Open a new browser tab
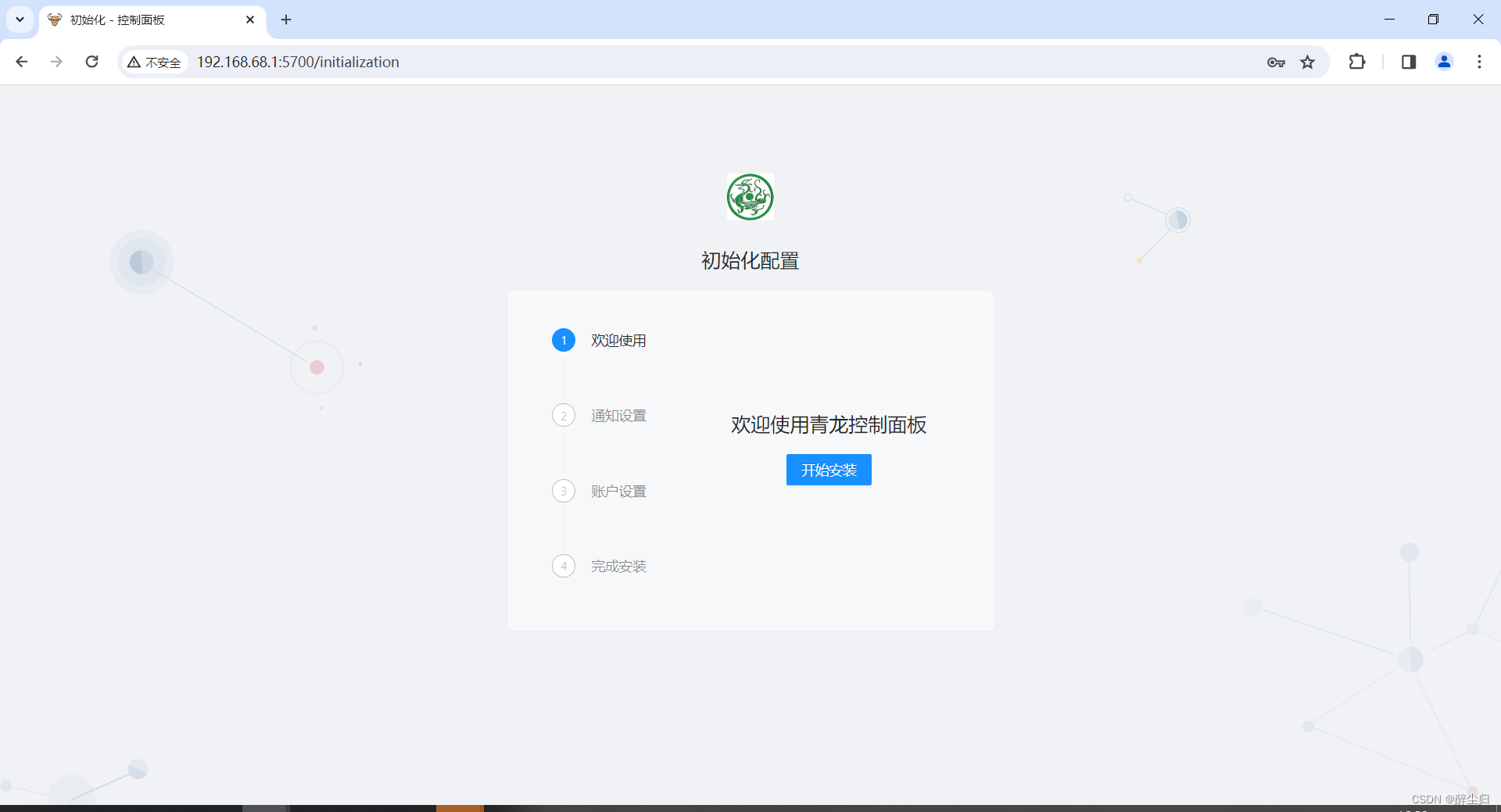This screenshot has width=1501, height=812. (286, 20)
